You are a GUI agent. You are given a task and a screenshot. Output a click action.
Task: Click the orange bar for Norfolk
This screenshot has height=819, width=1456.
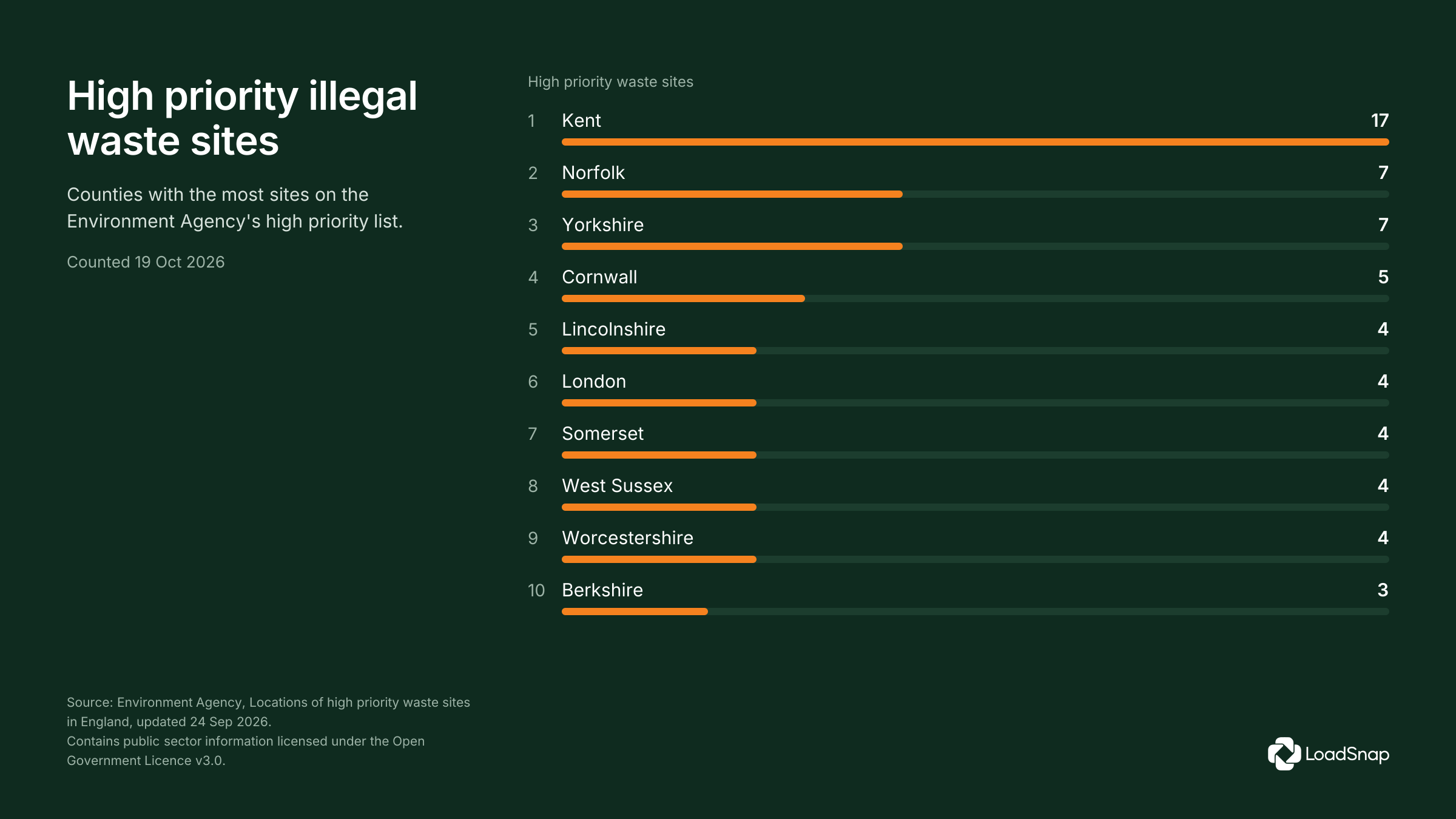[x=732, y=194]
